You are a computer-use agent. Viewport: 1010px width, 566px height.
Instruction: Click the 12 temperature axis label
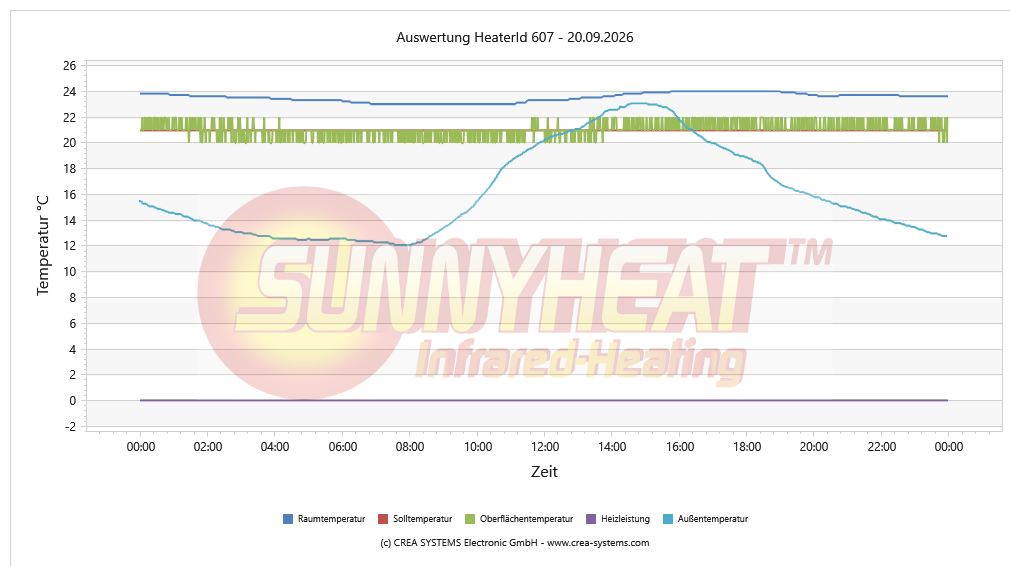click(70, 246)
